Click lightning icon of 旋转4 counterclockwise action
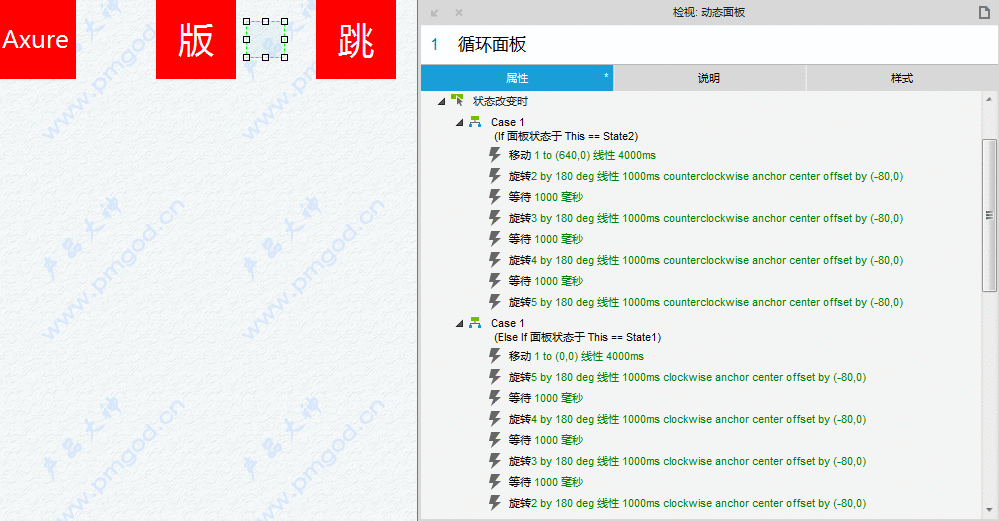The width and height of the screenshot is (999, 521). [x=495, y=260]
